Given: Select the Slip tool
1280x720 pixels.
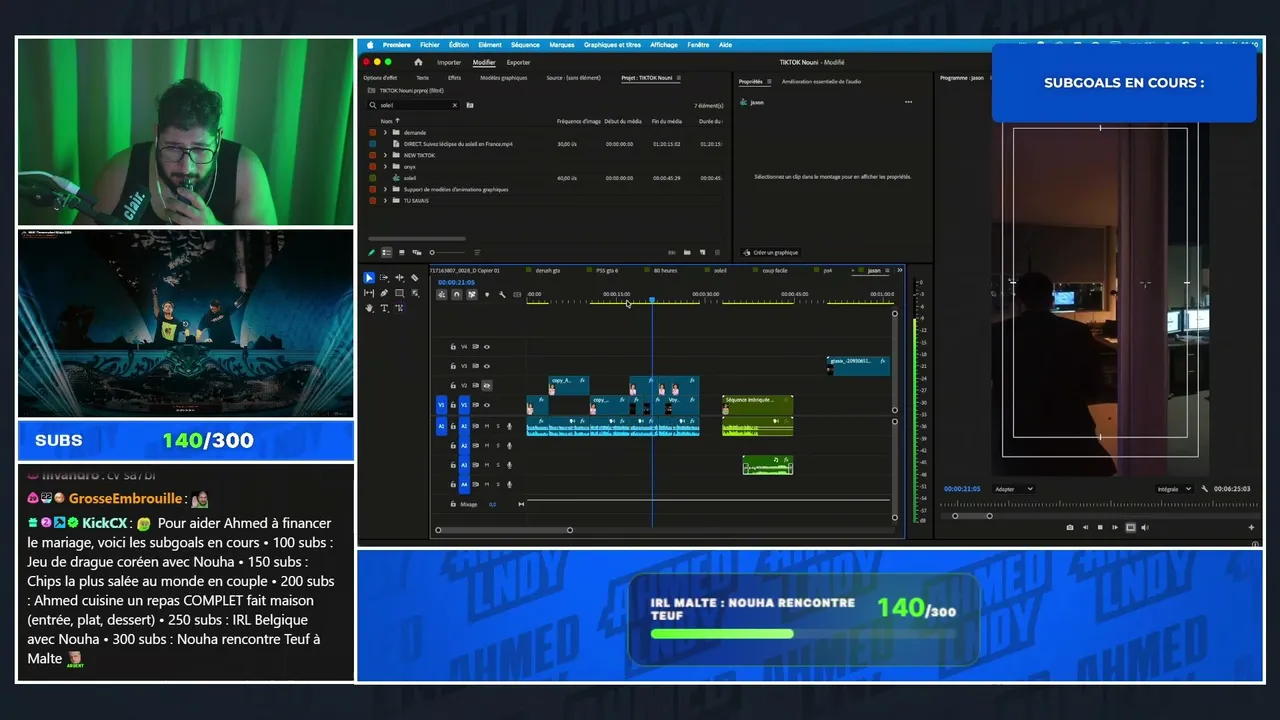Looking at the screenshot, I should tap(369, 293).
